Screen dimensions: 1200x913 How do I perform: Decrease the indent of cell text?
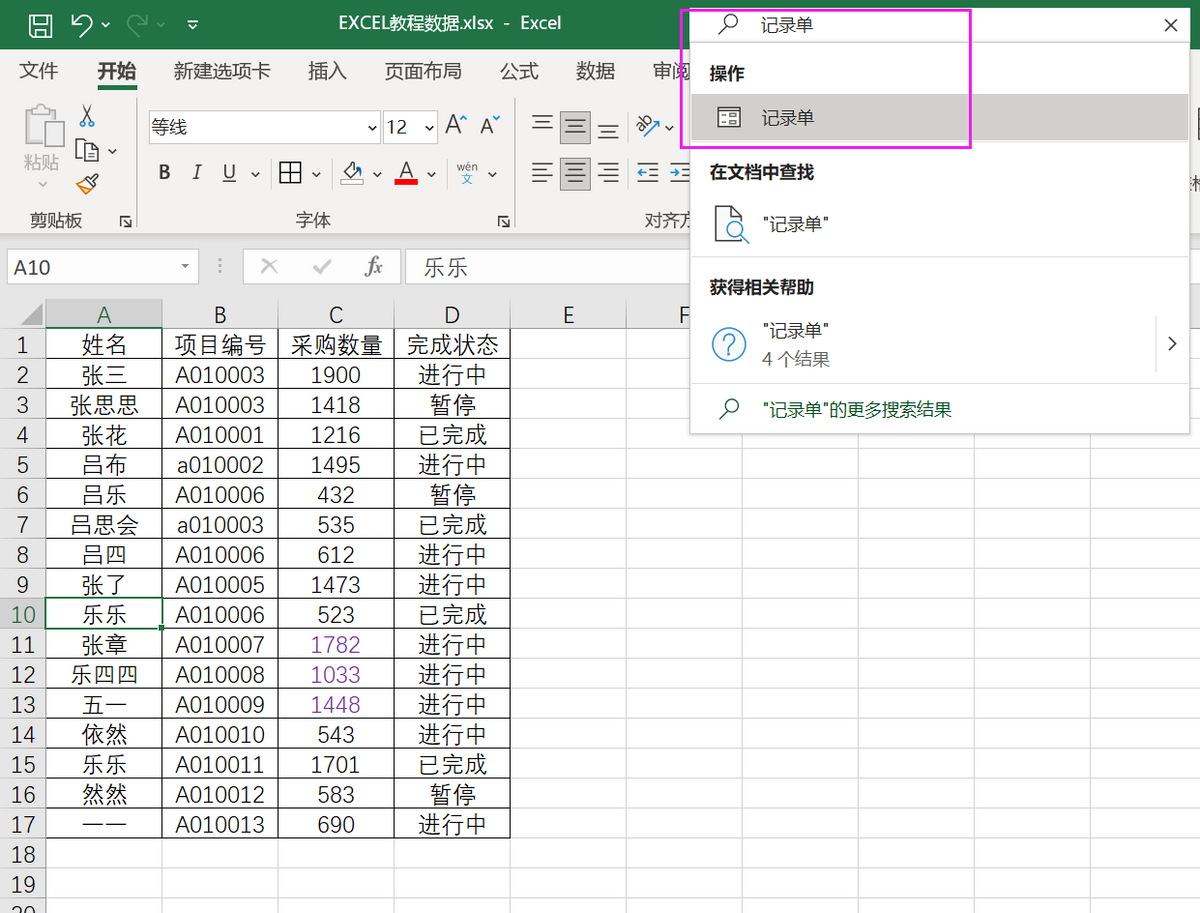(648, 173)
